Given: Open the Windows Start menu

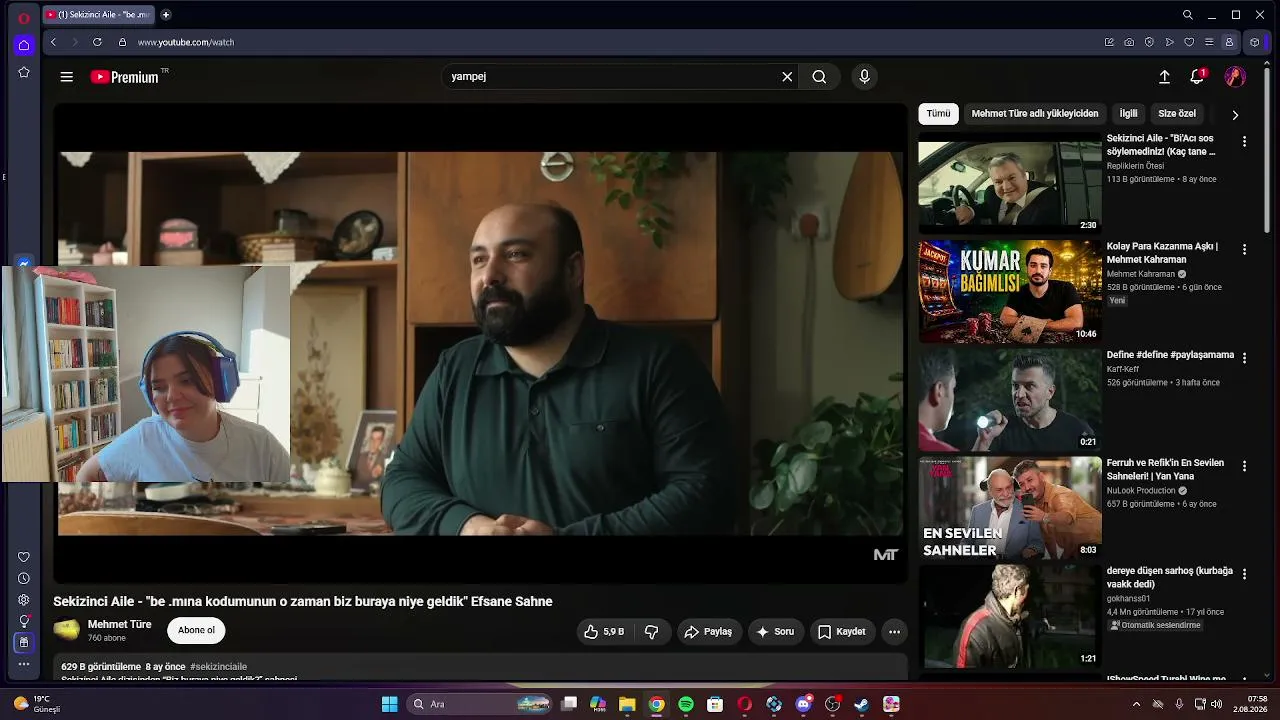Looking at the screenshot, I should (389, 704).
